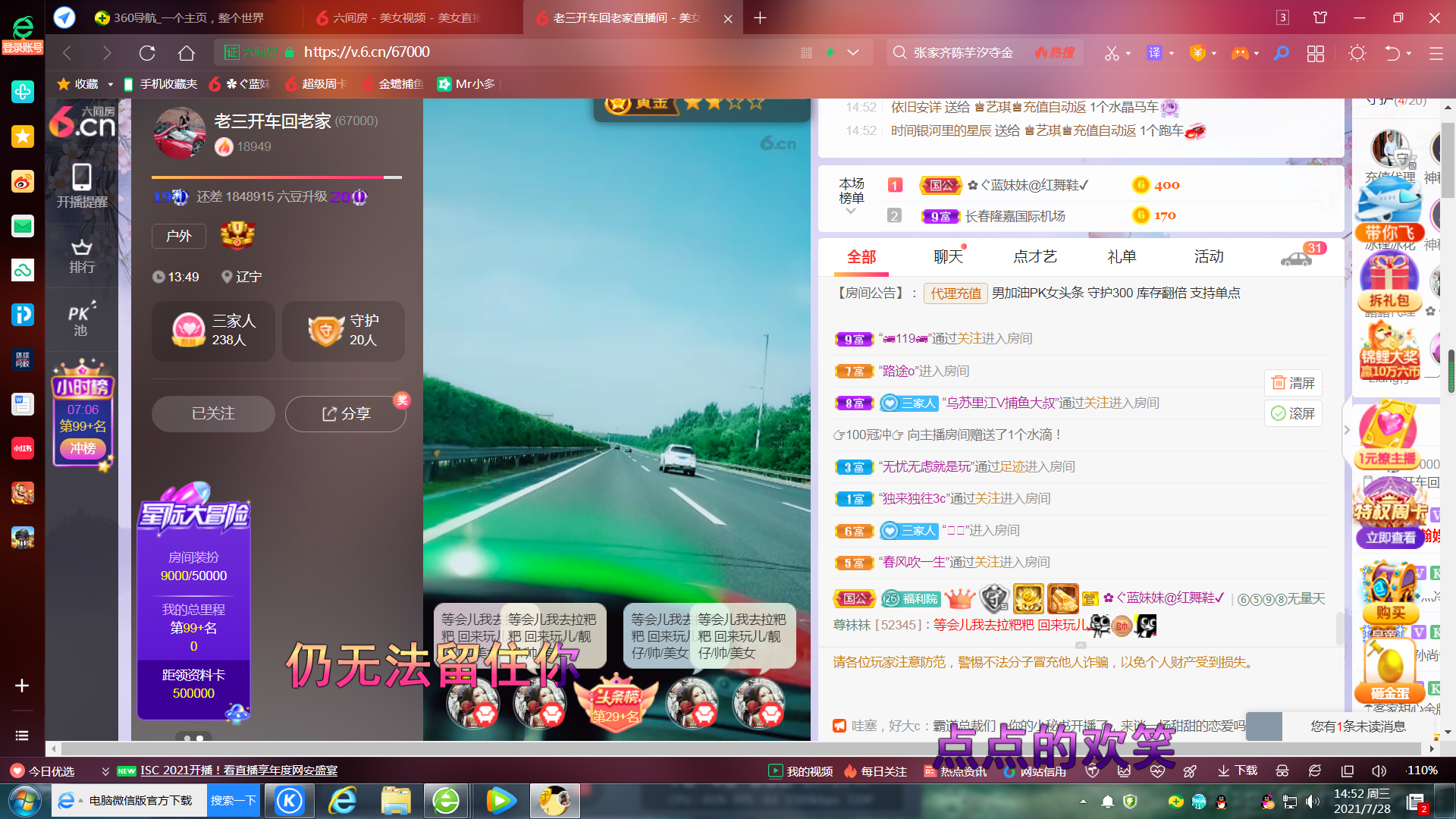Switch to the 活动 tab

click(1209, 257)
